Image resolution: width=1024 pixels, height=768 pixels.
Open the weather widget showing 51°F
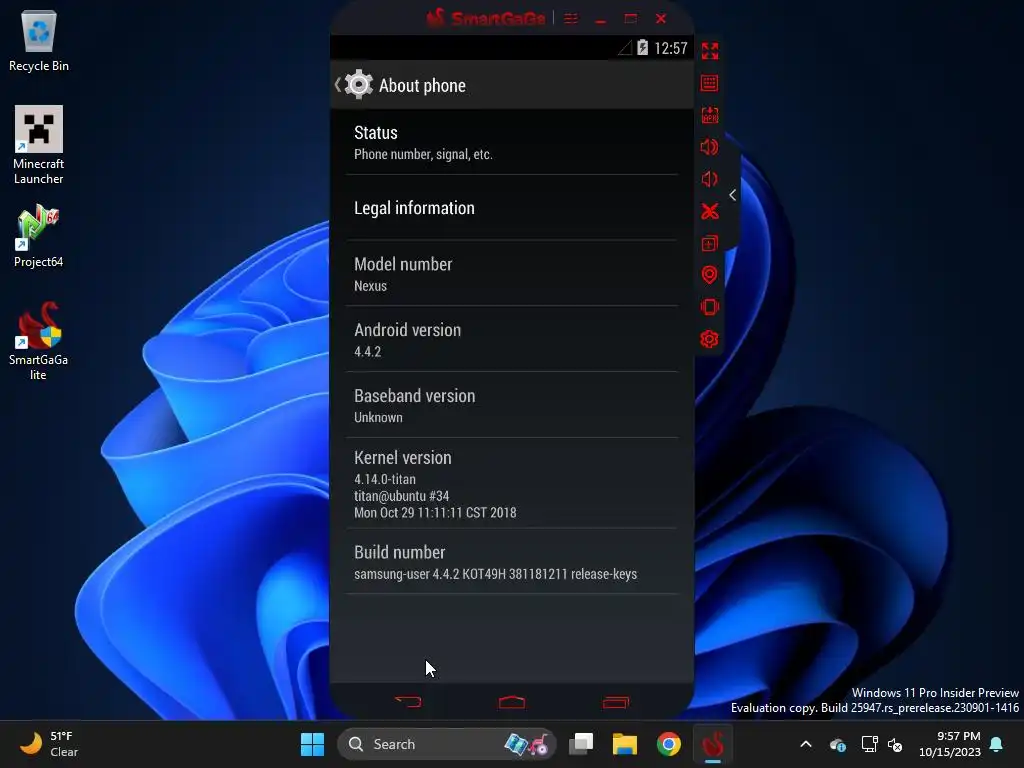50,744
